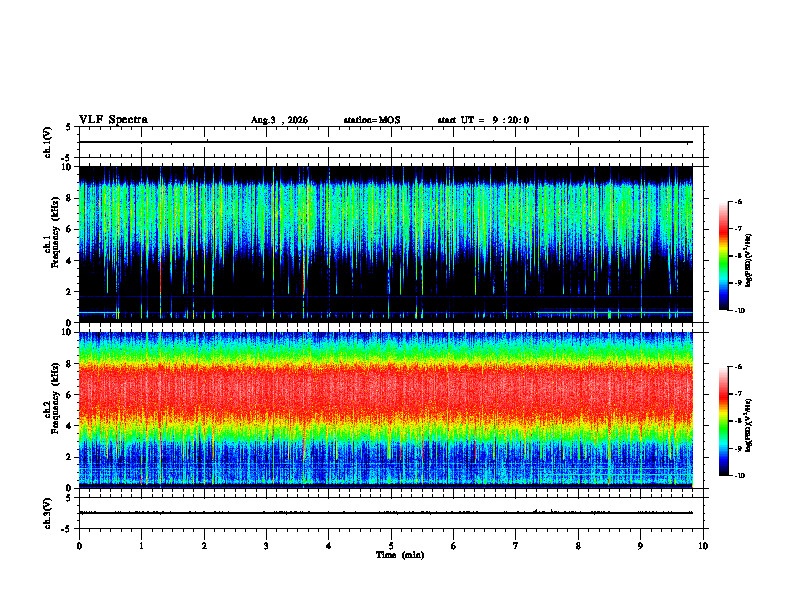
Task: Click the "VLF Spectra" plot title
Action: (x=113, y=120)
